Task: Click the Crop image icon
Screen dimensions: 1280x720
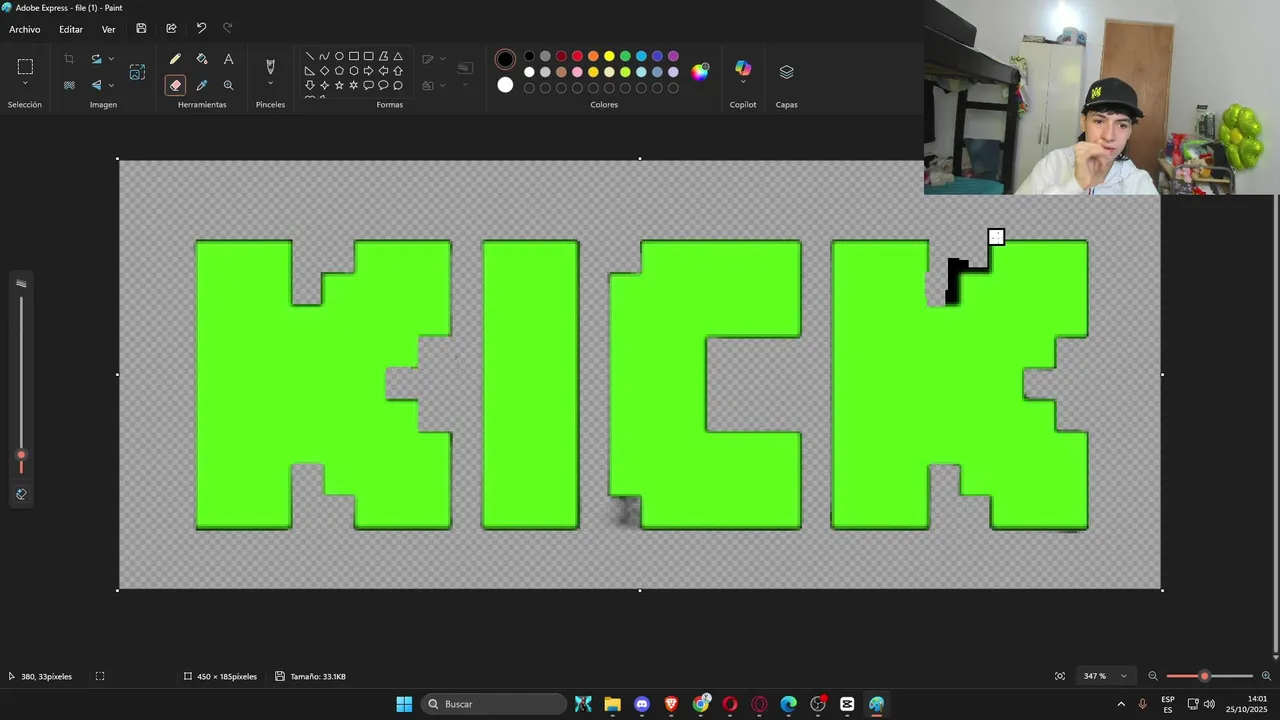Action: click(69, 59)
